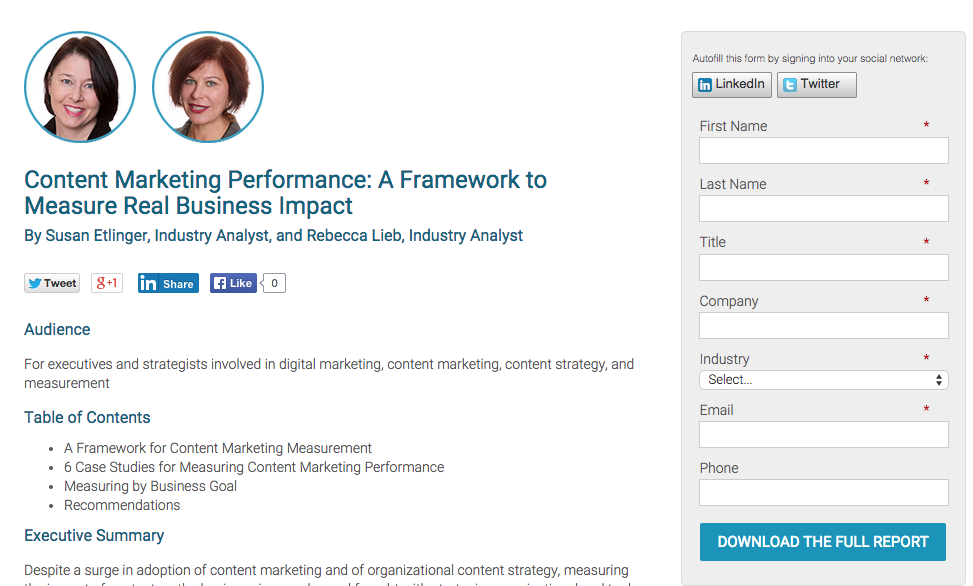Click Rebecca Lieb's red-haired portrait

[208, 87]
